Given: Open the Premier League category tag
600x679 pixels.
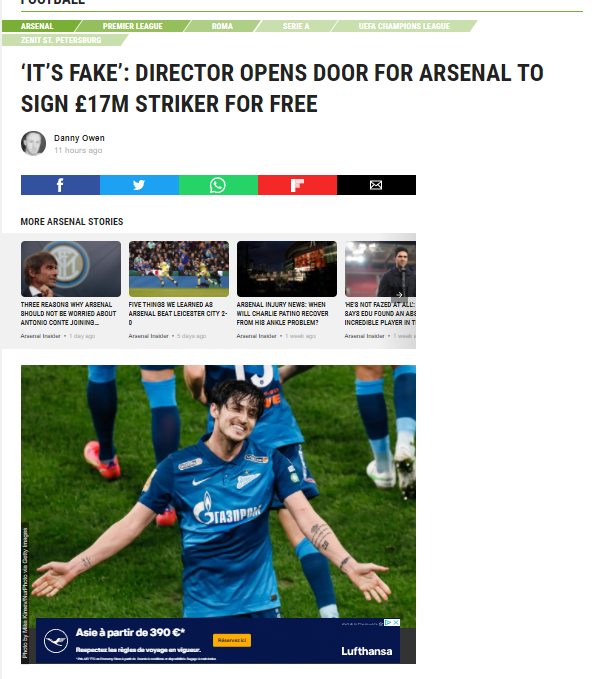Looking at the screenshot, I should (132, 26).
